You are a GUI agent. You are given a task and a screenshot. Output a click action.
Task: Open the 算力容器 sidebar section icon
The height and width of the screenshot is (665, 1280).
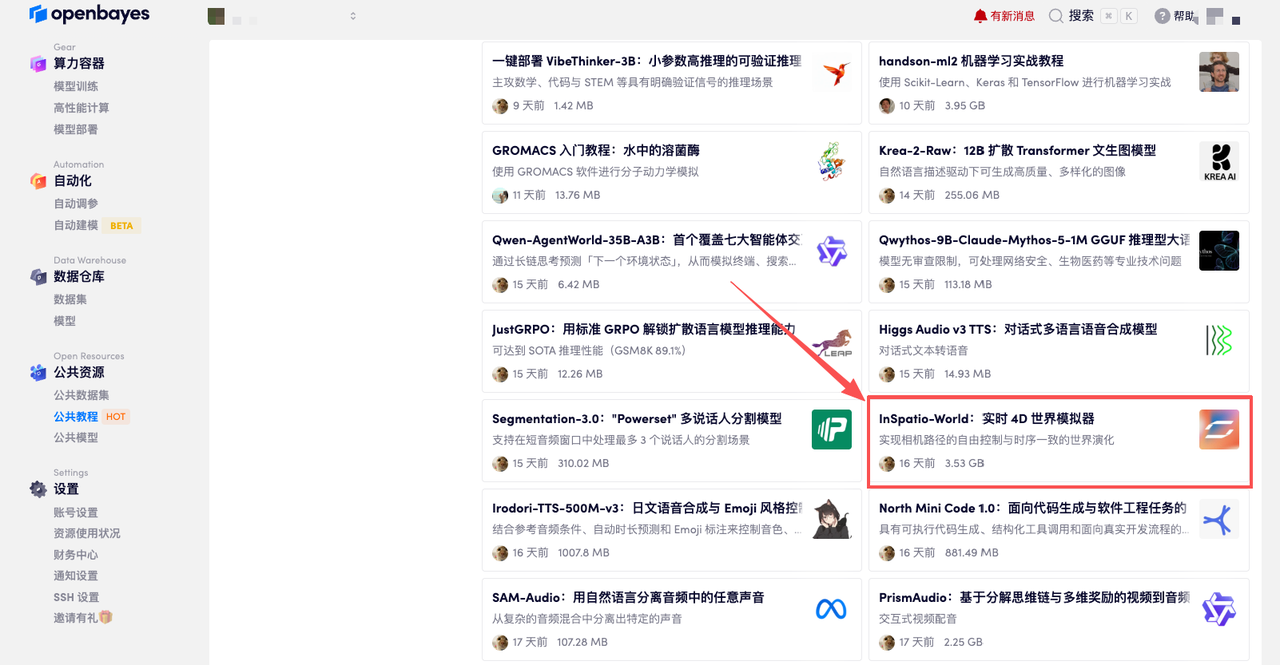click(x=38, y=63)
